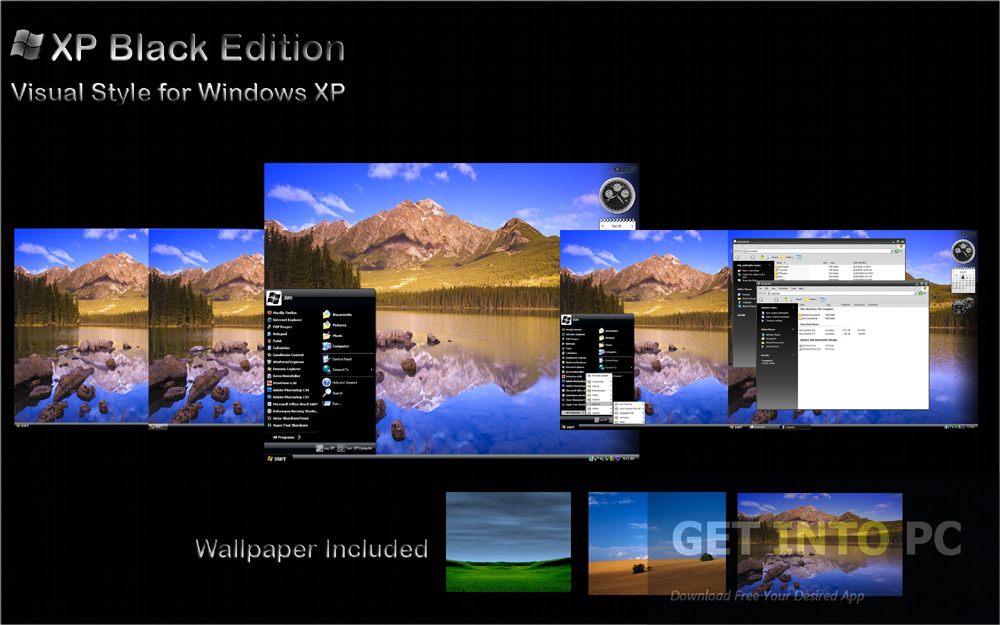Open Sandboxie Control in center Start menu
Viewport: 1000px width, 625px height.
click(x=286, y=355)
